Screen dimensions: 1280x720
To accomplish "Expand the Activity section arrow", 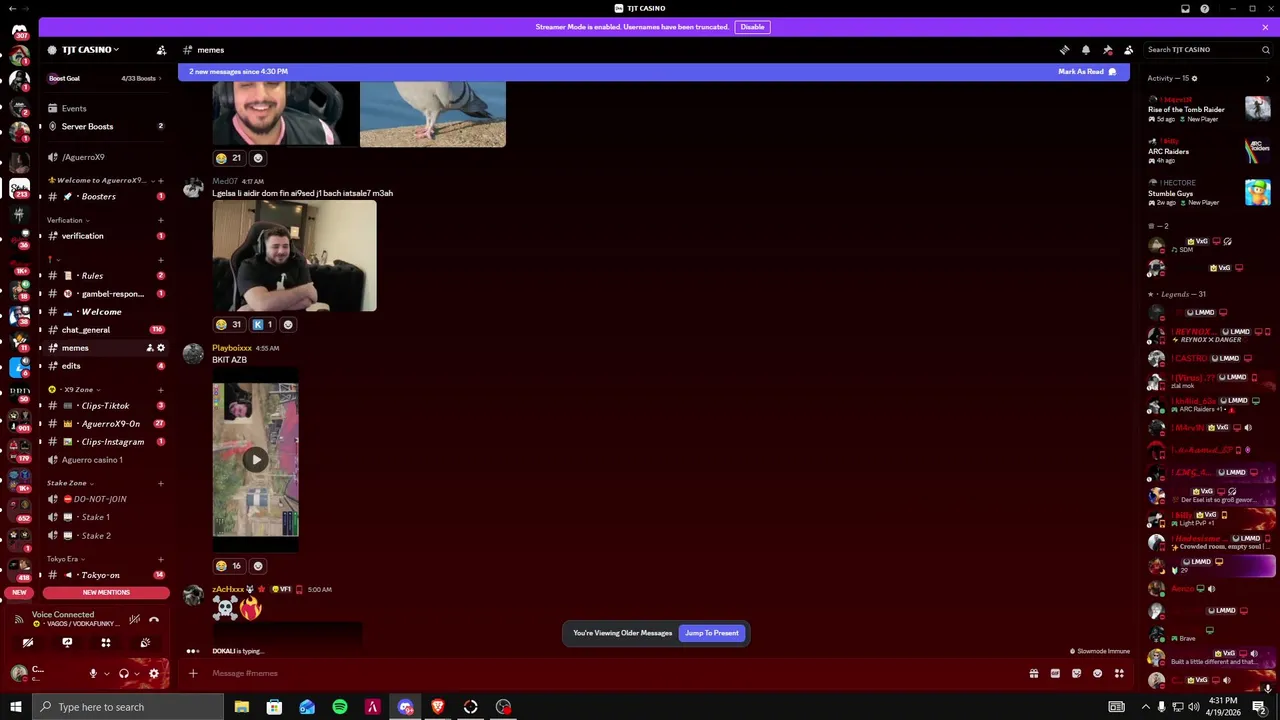I will (x=1268, y=78).
